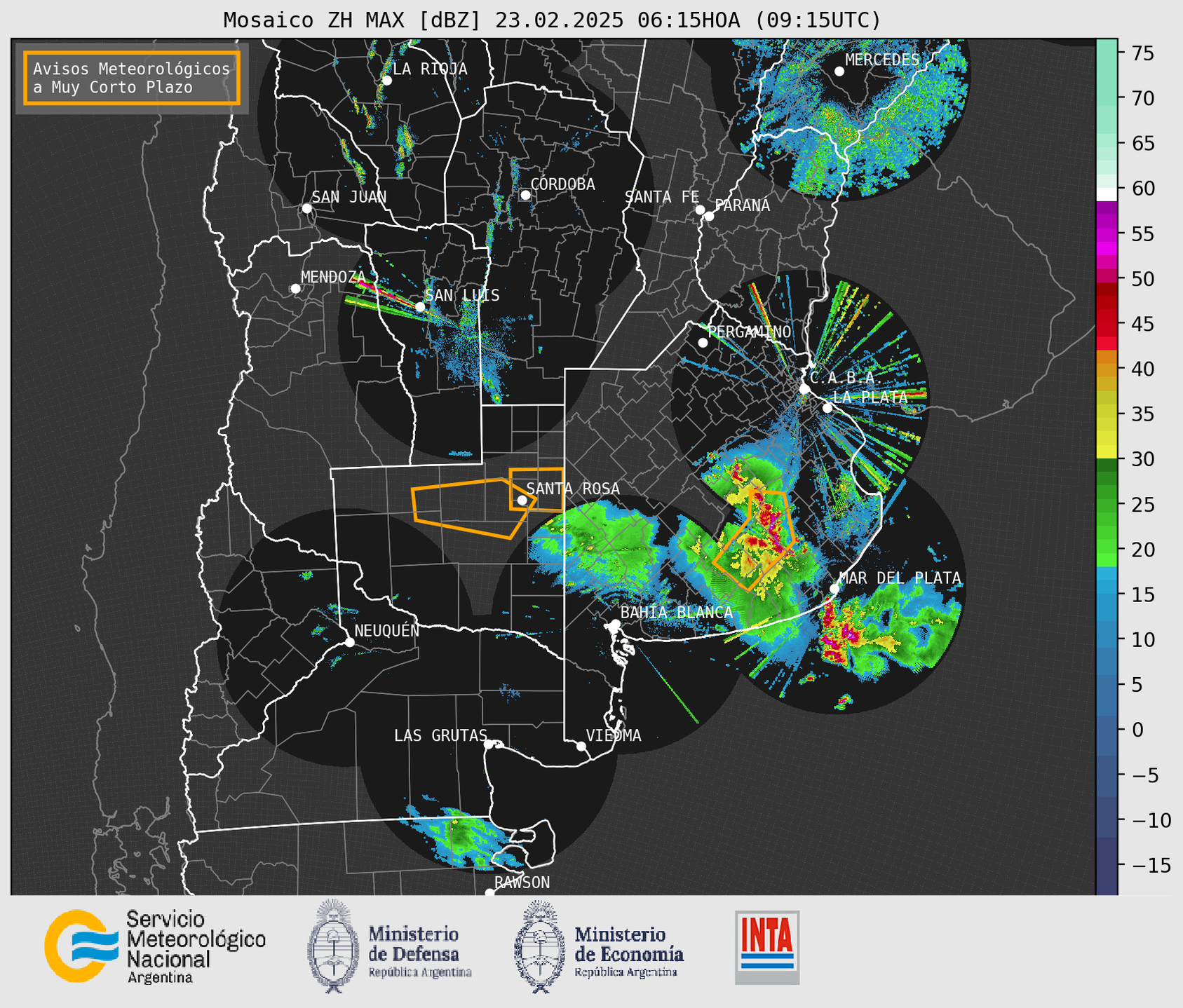Screen dimensions: 1183x1008
Task: Click the LAS GRUTAS text label
Action: (x=440, y=735)
